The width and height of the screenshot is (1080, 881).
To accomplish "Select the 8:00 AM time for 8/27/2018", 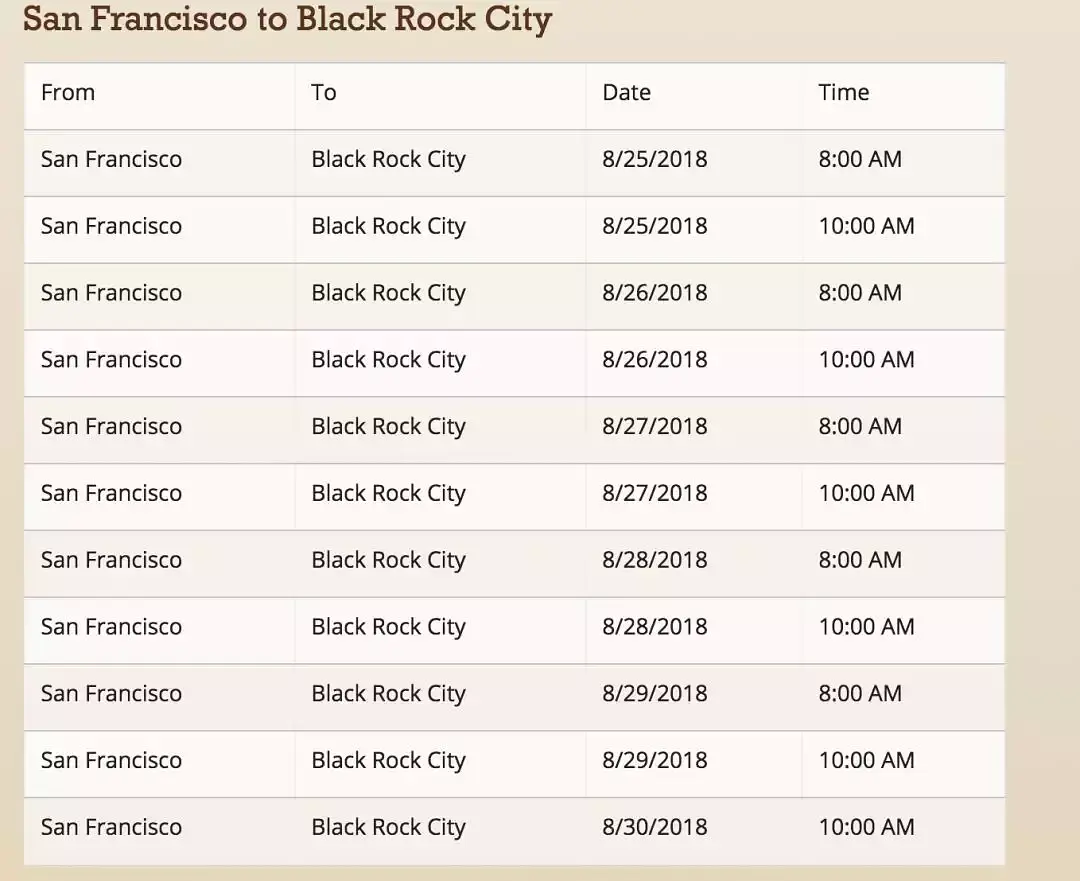I will tap(859, 427).
